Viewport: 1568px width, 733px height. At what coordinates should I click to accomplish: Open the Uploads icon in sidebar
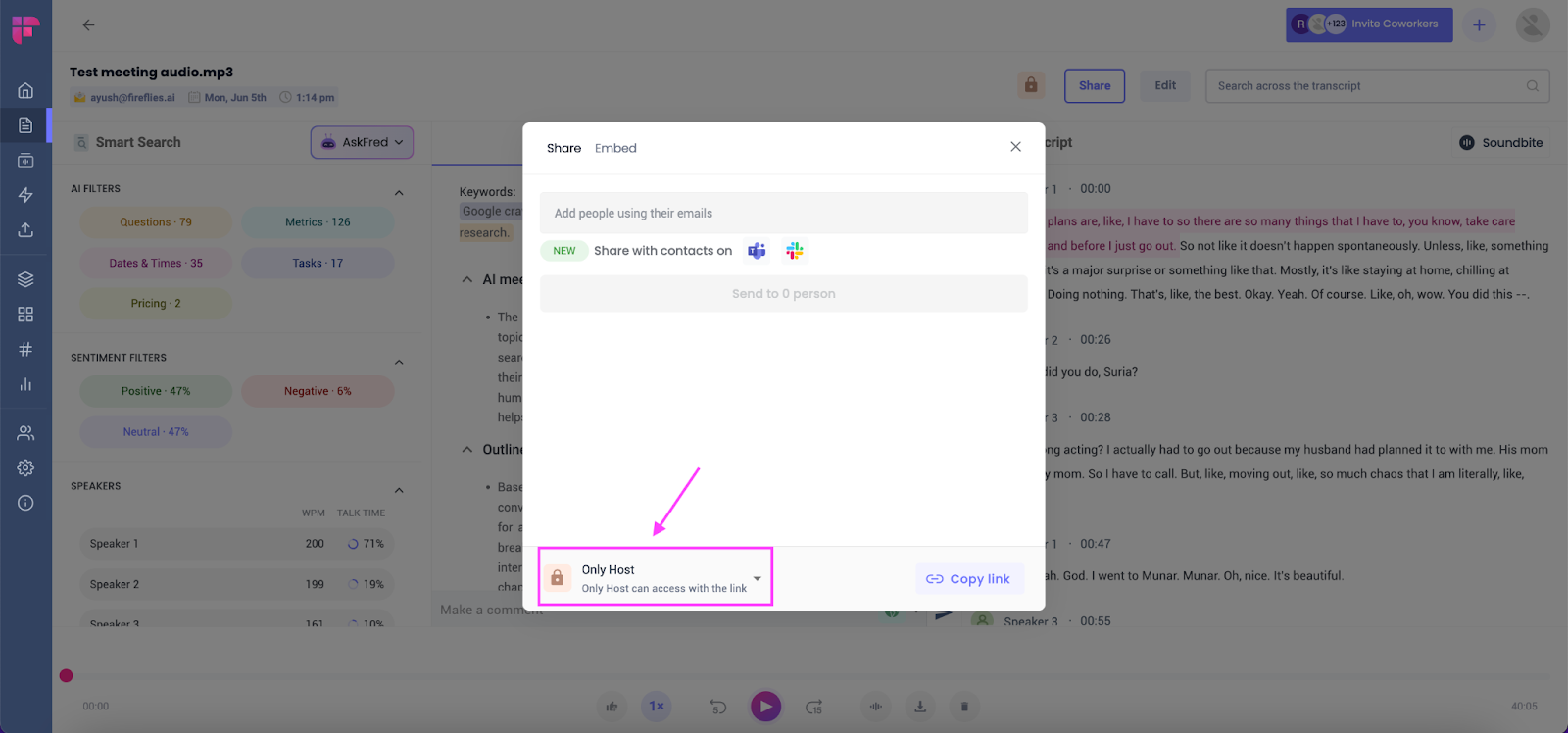[x=25, y=230]
